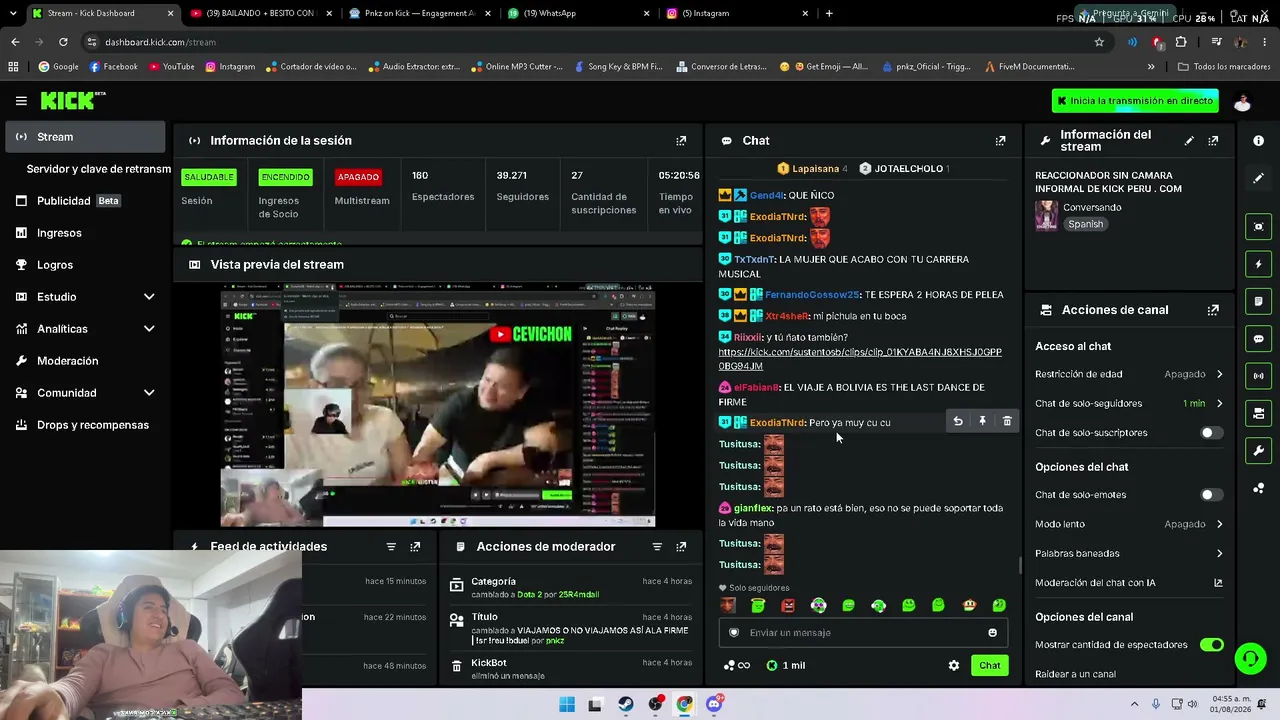Open the kick.com clip link from Riixxii

pos(860,359)
